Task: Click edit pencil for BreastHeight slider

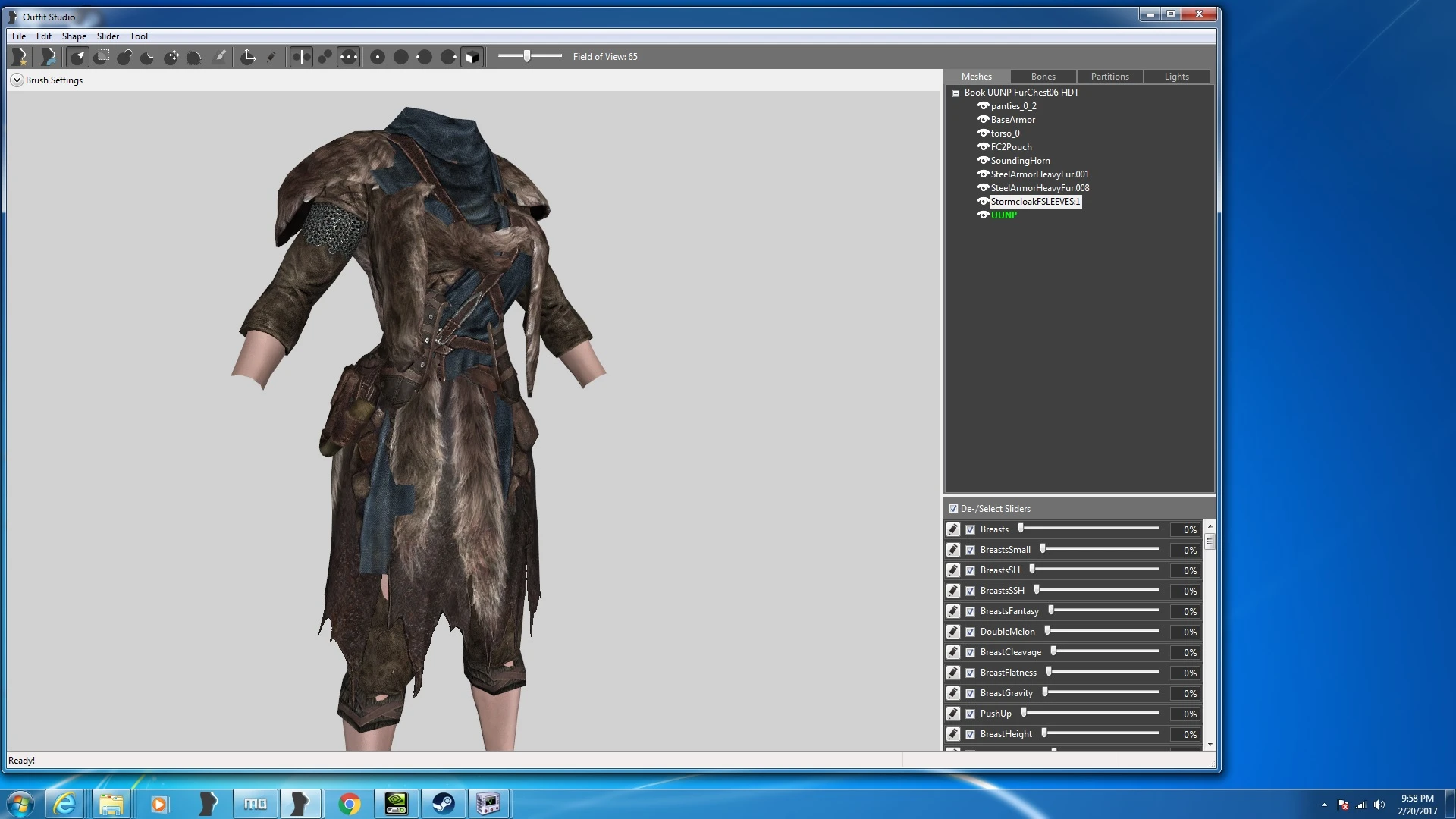Action: tap(953, 734)
